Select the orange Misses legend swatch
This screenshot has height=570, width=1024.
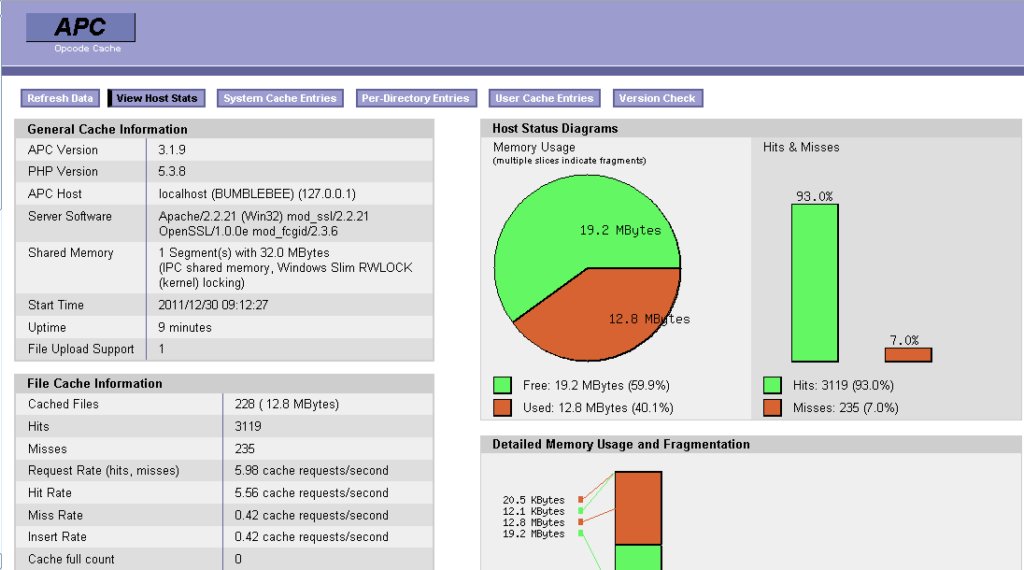coord(772,408)
